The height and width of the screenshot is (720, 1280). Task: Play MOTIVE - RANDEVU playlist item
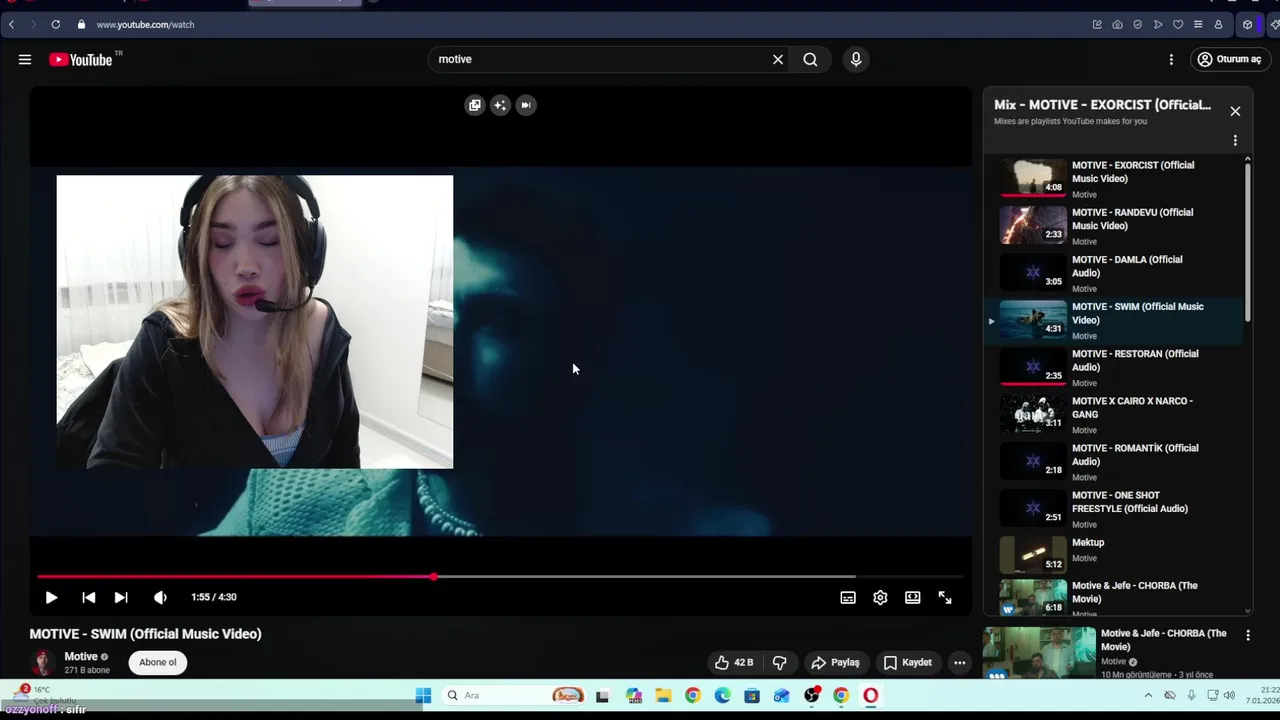click(x=1115, y=226)
